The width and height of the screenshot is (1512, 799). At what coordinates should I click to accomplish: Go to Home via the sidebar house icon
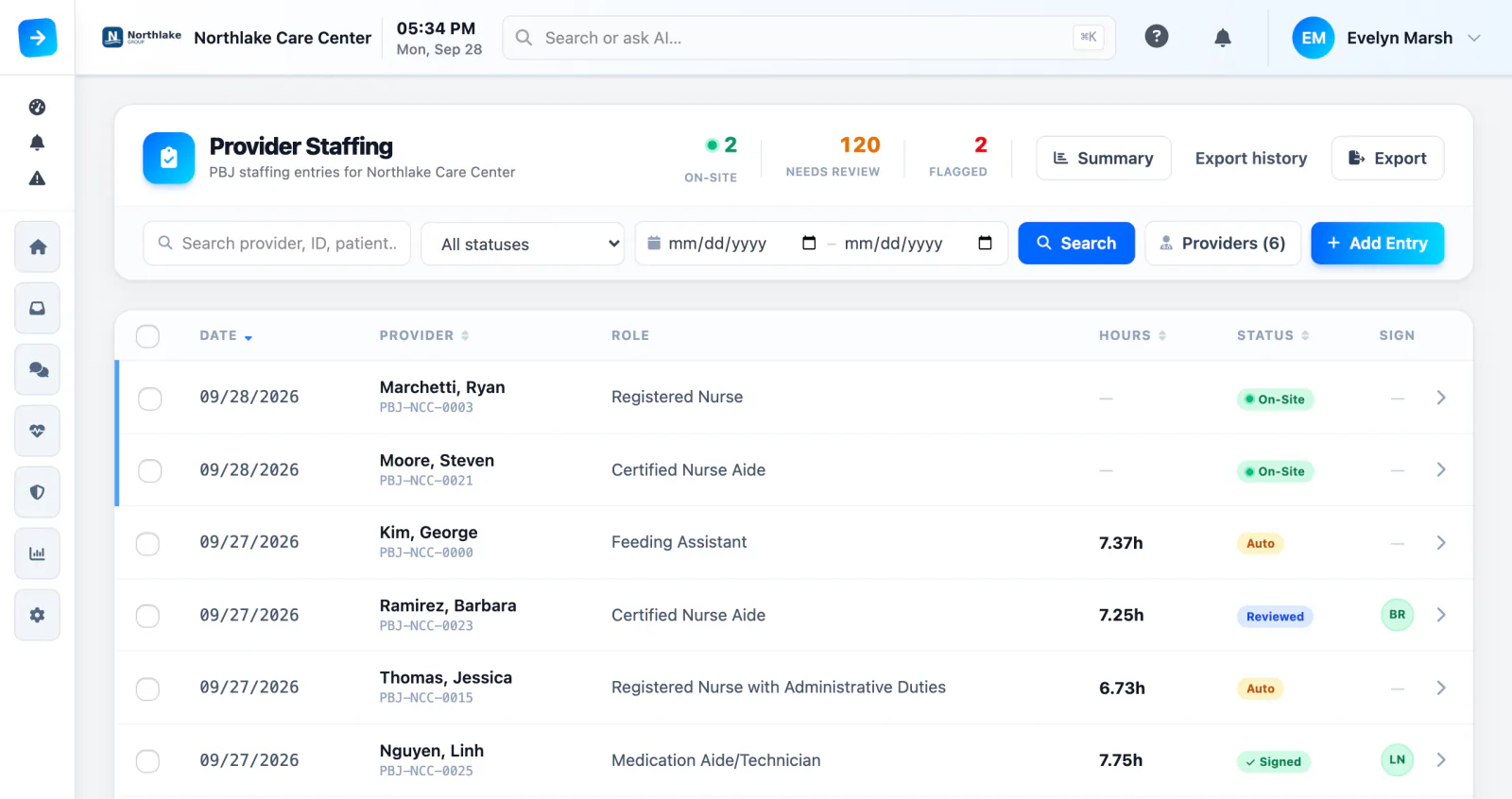coord(38,246)
